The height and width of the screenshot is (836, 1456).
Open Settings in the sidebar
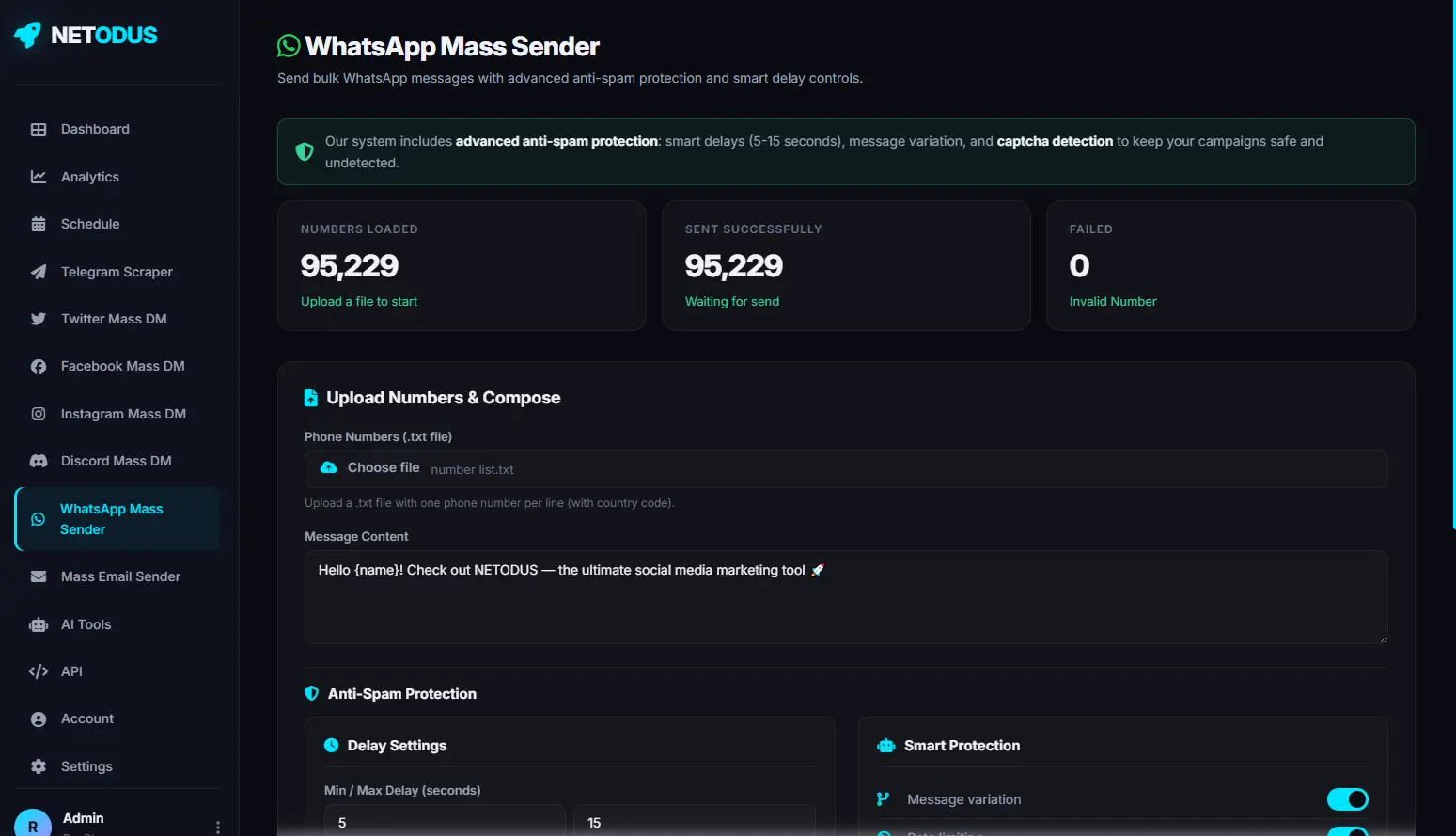pos(117,766)
